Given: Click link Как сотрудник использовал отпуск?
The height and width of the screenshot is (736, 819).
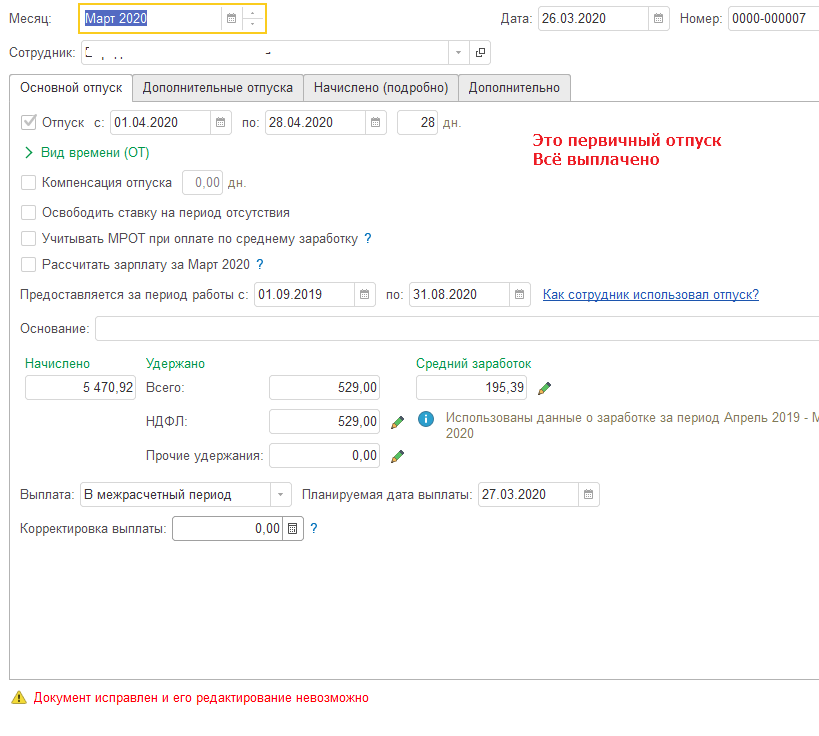Looking at the screenshot, I should point(650,294).
